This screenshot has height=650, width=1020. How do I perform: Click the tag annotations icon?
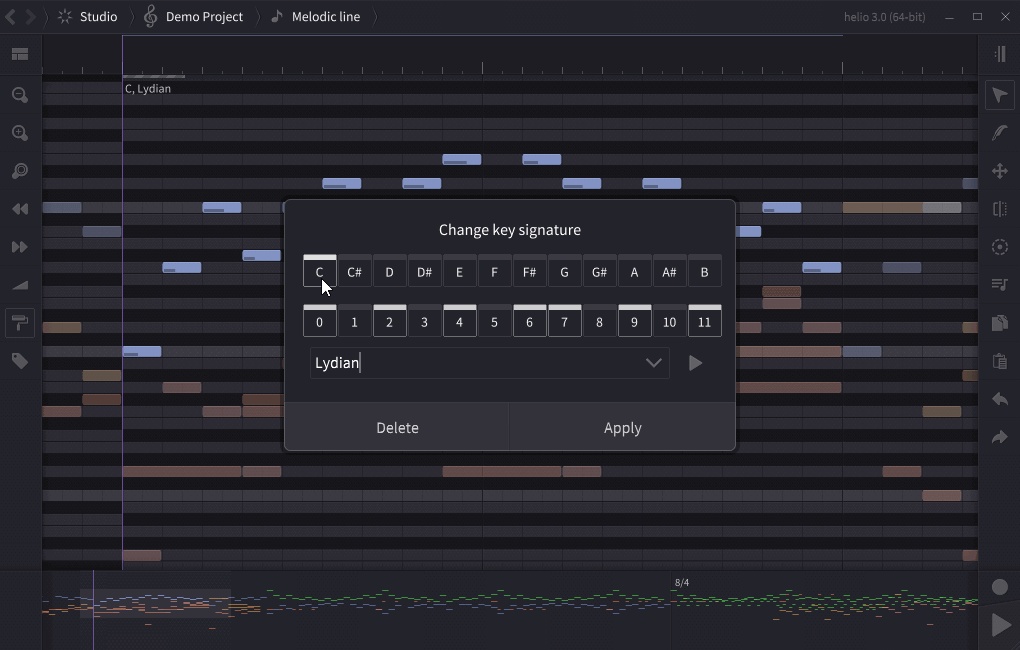20,360
